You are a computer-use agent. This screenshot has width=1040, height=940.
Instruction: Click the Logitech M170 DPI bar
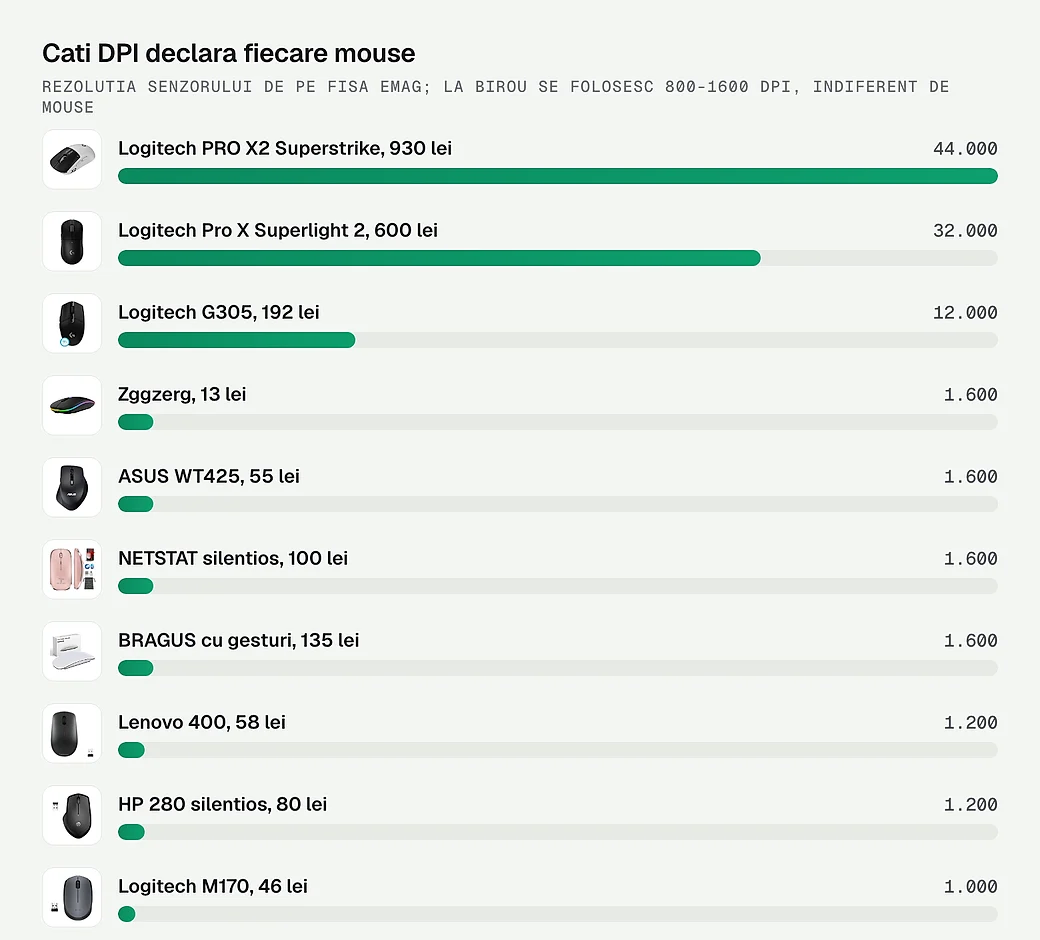coord(558,914)
